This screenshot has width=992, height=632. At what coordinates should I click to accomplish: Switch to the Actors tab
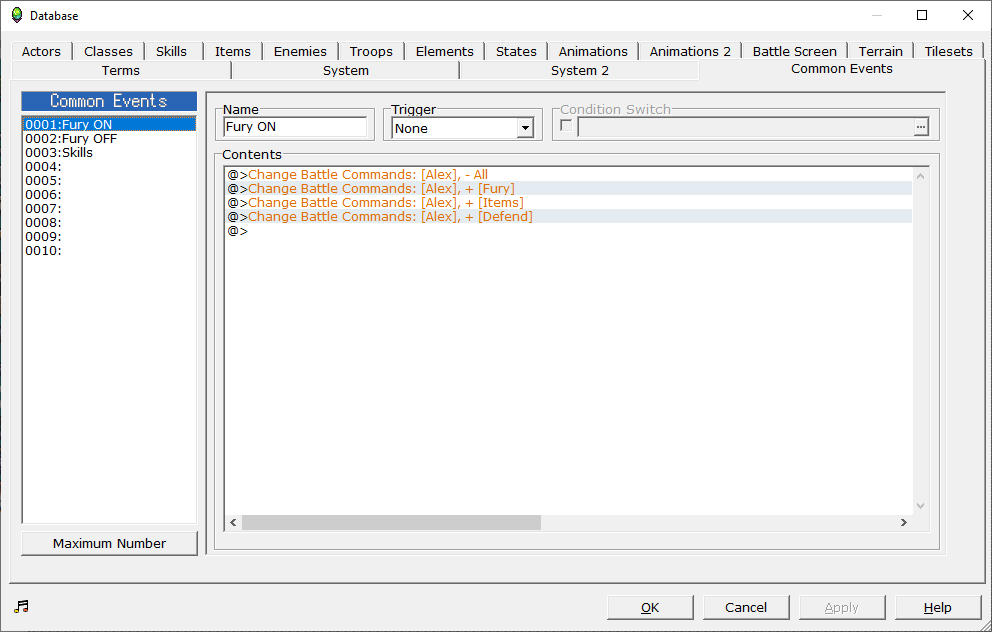click(41, 51)
